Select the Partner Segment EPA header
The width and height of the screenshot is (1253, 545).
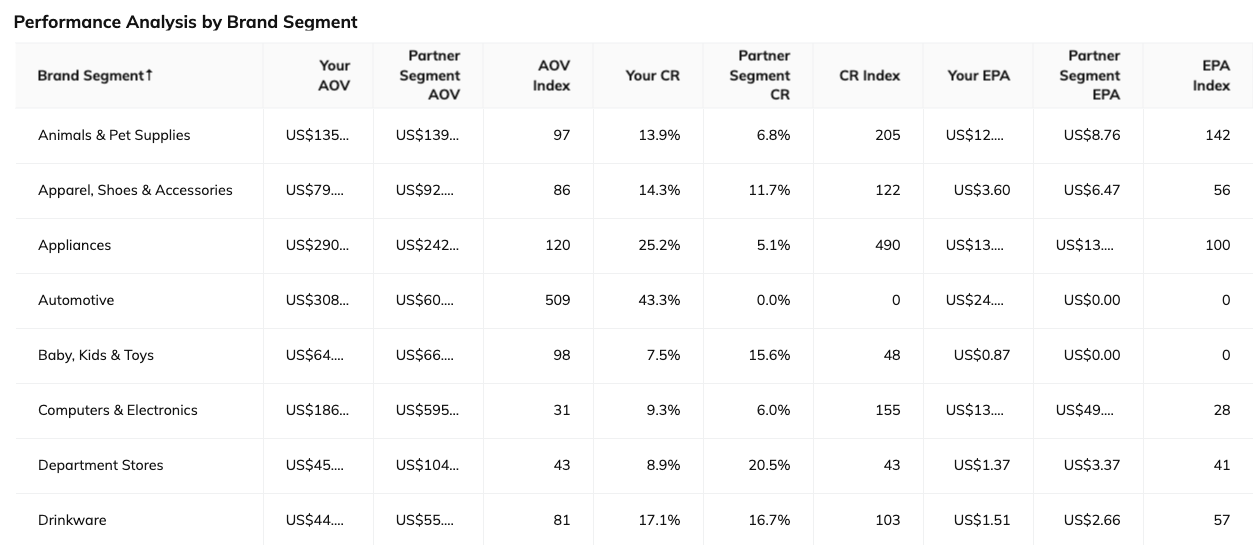pyautogui.click(x=1091, y=76)
